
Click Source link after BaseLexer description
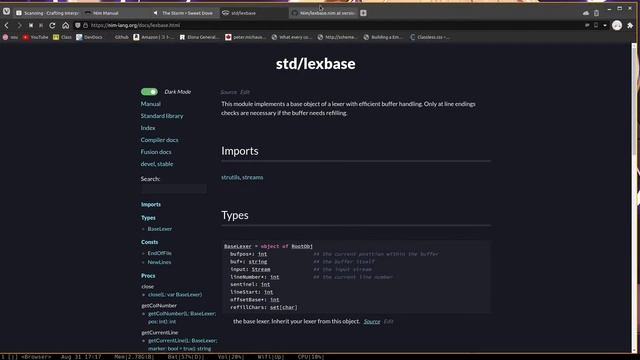point(372,322)
